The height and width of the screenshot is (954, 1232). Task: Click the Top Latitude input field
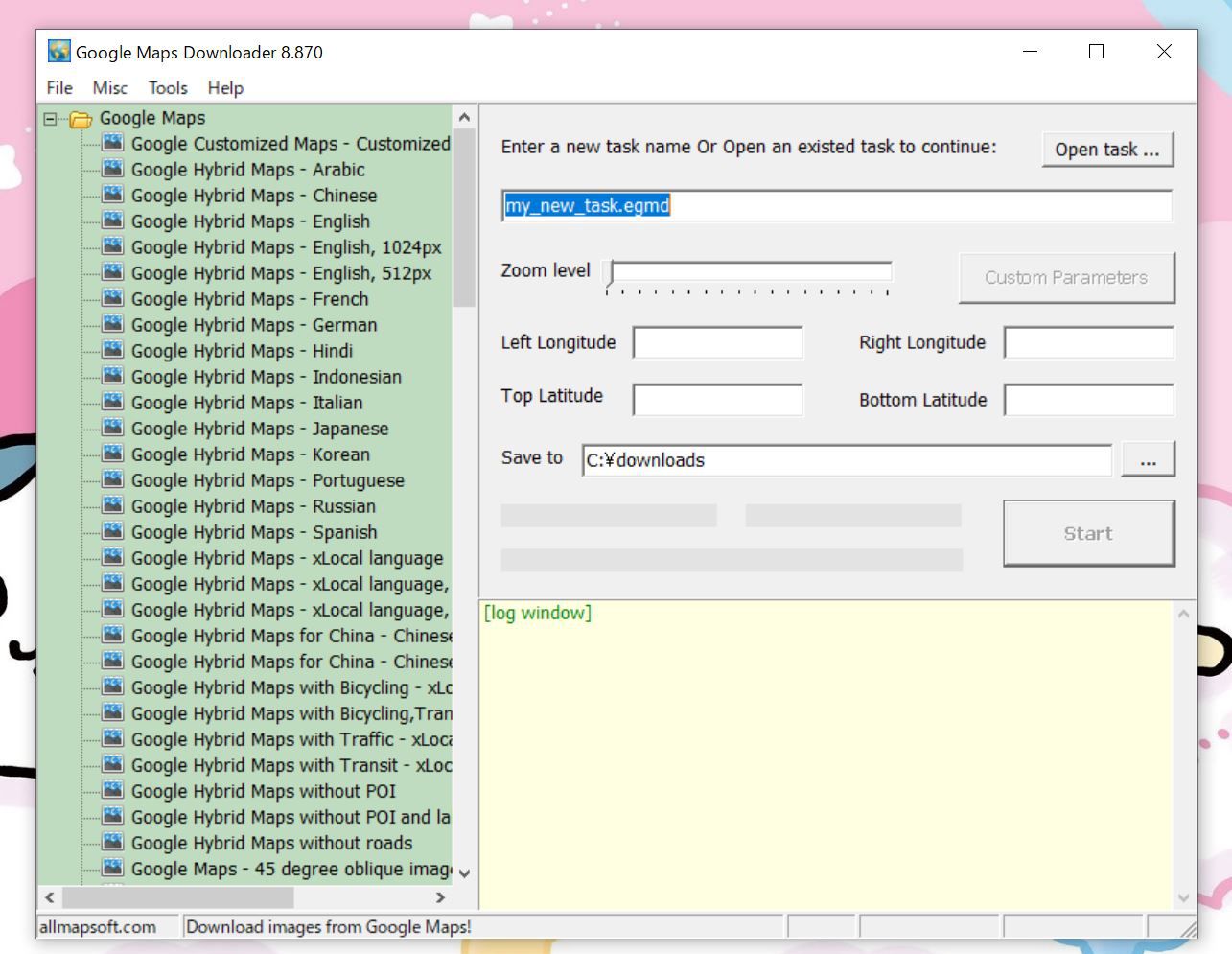click(718, 400)
